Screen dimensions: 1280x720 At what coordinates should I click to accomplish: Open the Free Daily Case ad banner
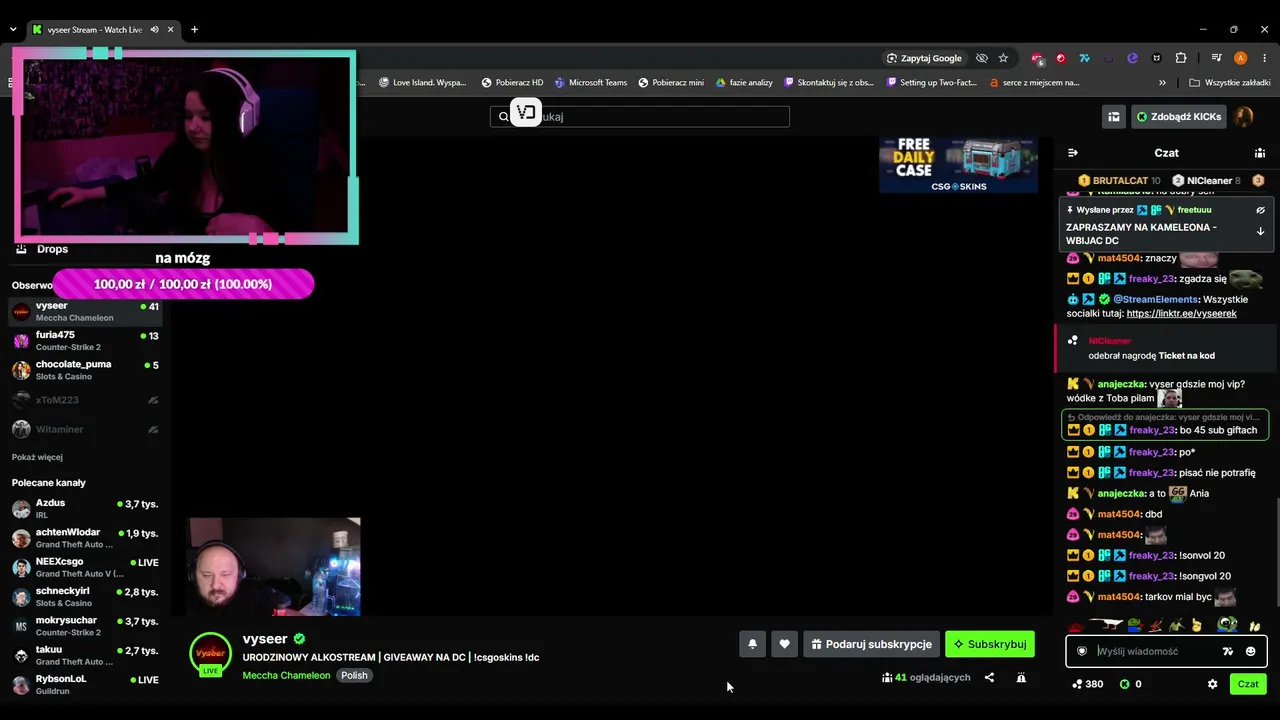[958, 165]
